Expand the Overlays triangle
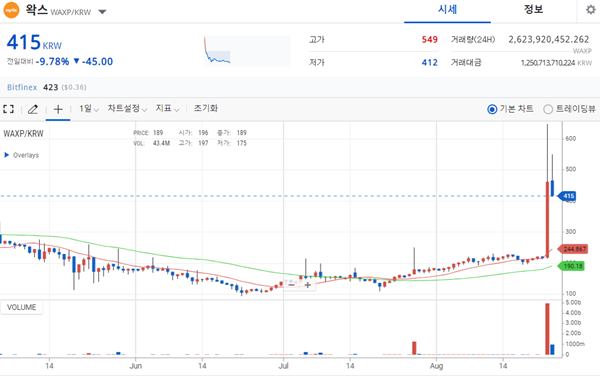Image resolution: width=600 pixels, height=376 pixels. [x=7, y=155]
